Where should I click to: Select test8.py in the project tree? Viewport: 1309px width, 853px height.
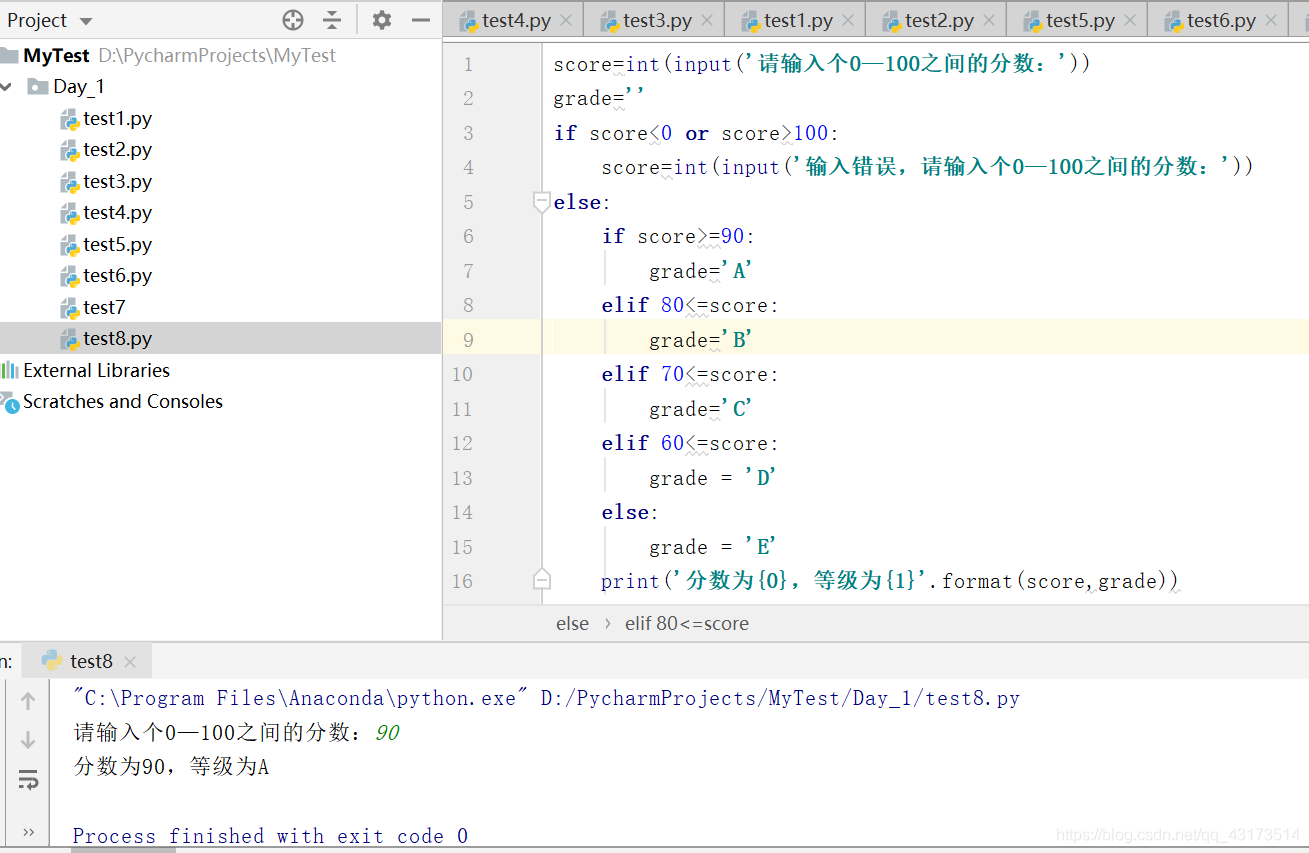tap(118, 338)
